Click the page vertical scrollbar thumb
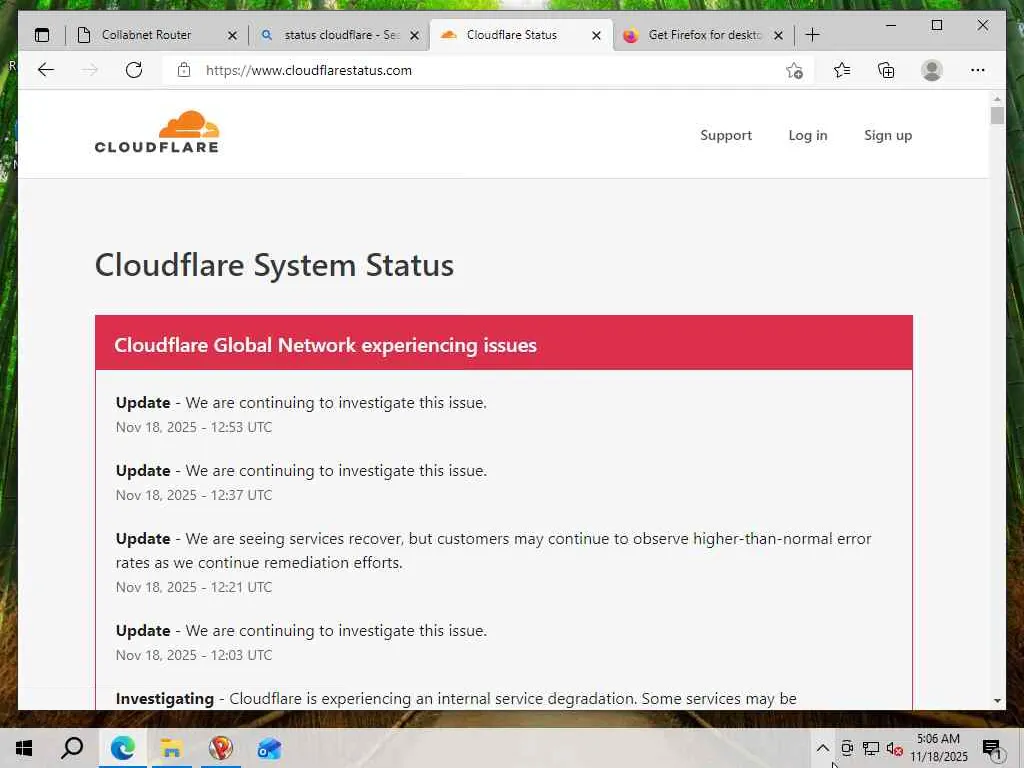Viewport: 1024px width, 768px height. pyautogui.click(x=997, y=116)
